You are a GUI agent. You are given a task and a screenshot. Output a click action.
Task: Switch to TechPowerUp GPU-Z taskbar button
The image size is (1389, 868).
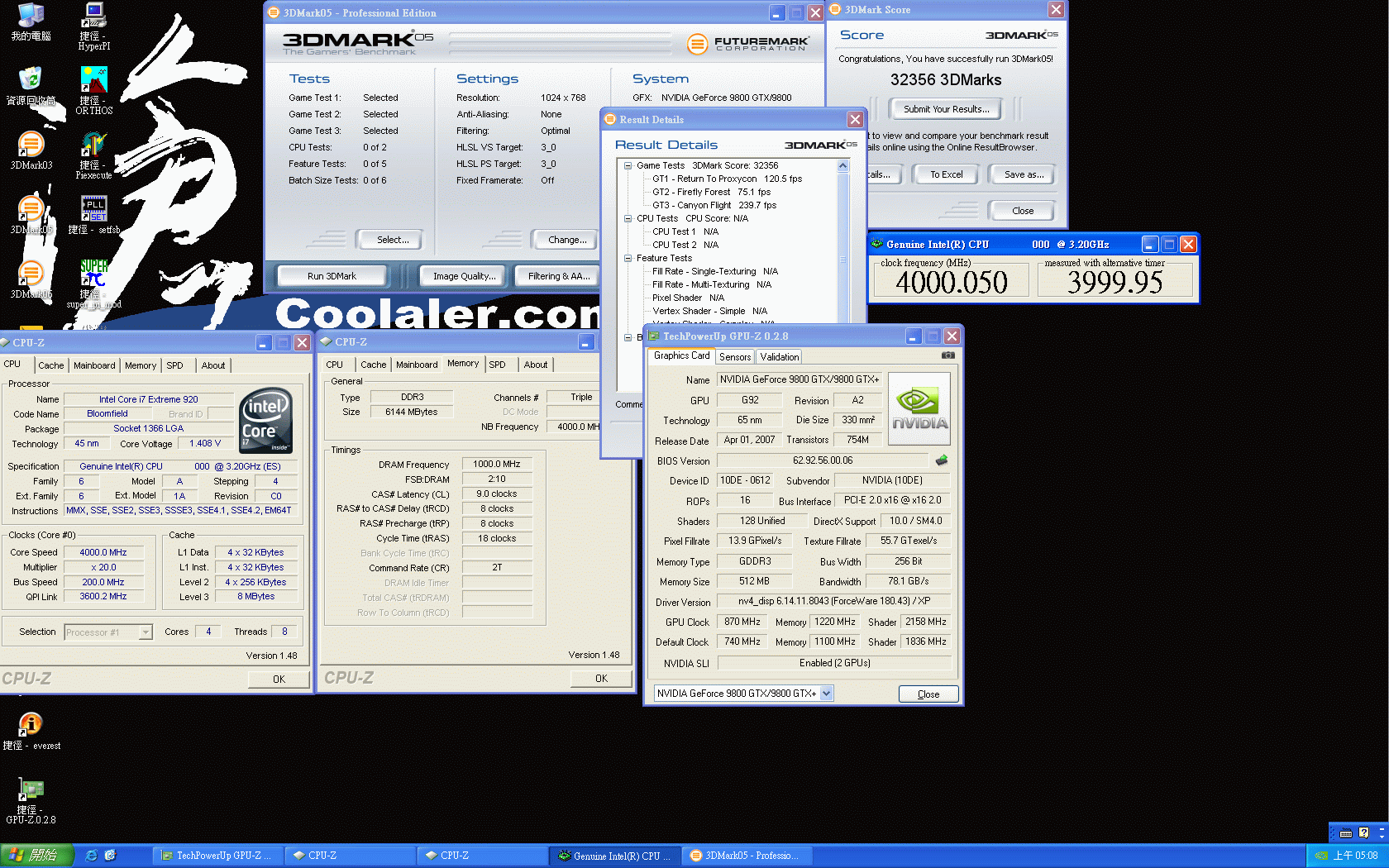pos(218,856)
